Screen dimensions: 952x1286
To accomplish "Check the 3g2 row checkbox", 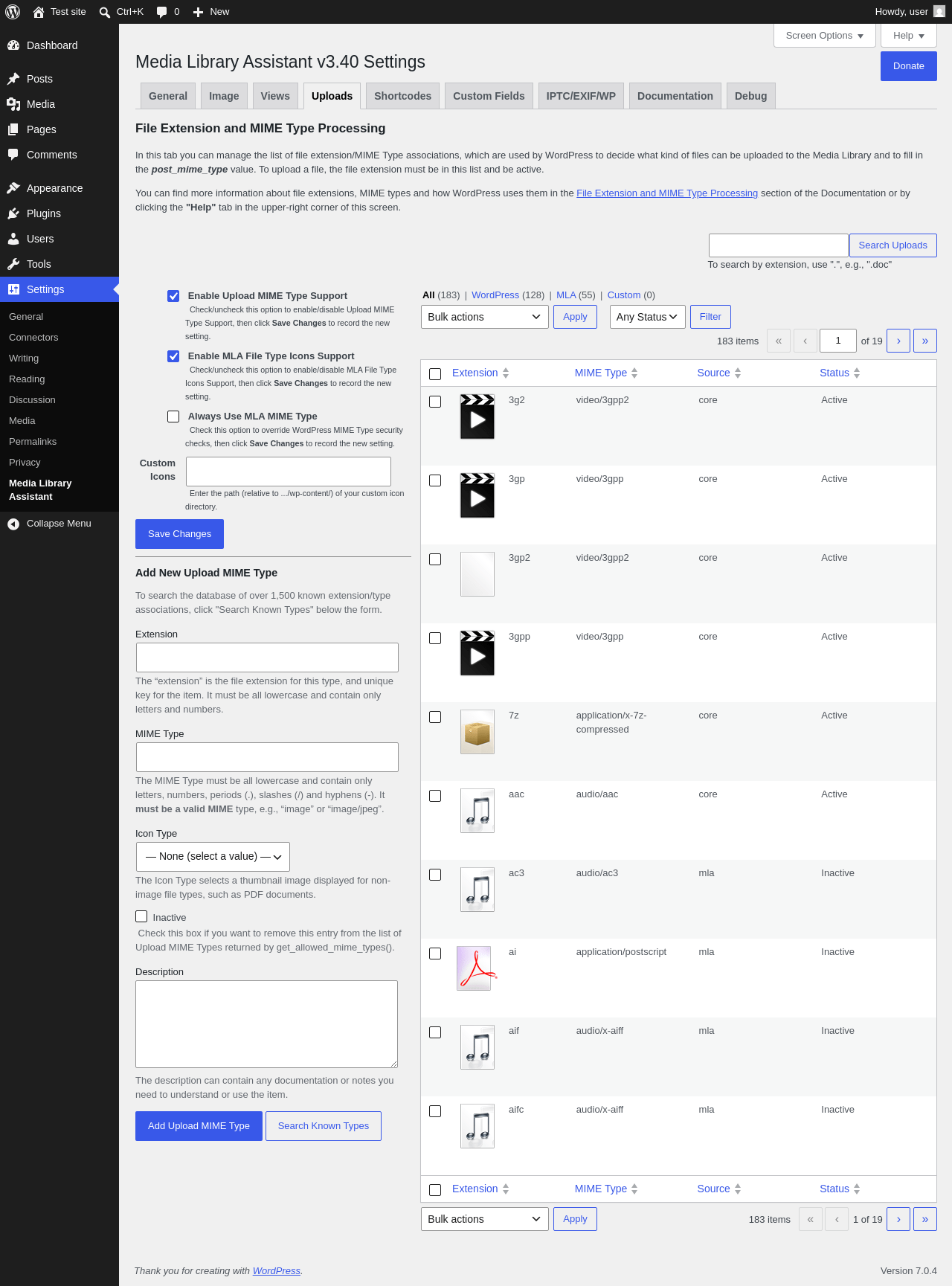I will pos(436,402).
